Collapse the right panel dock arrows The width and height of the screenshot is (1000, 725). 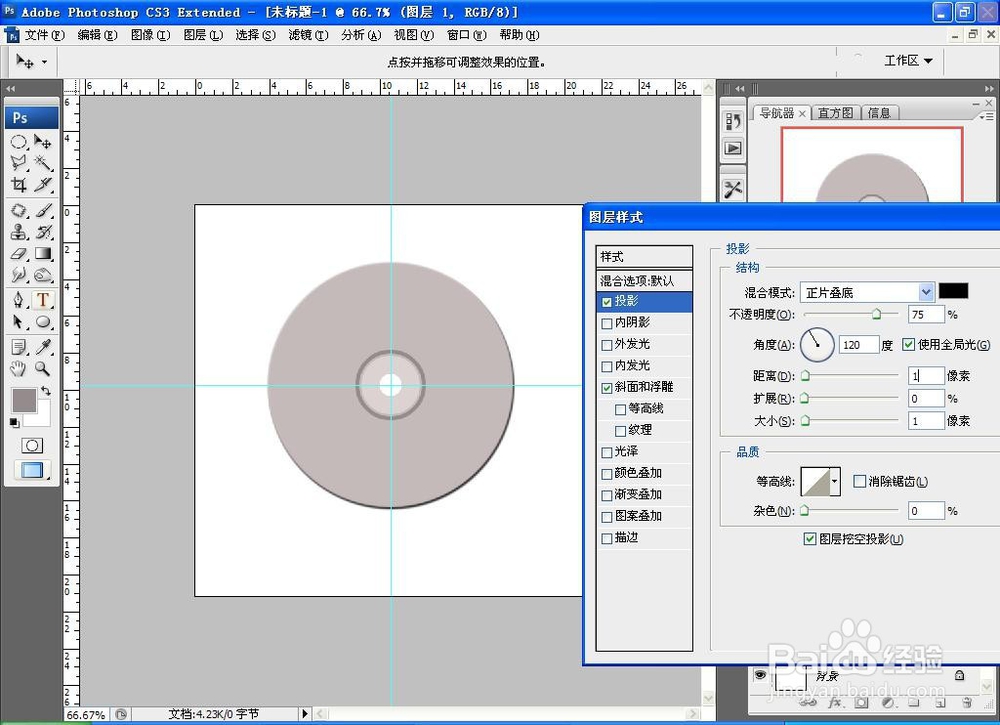point(989,88)
